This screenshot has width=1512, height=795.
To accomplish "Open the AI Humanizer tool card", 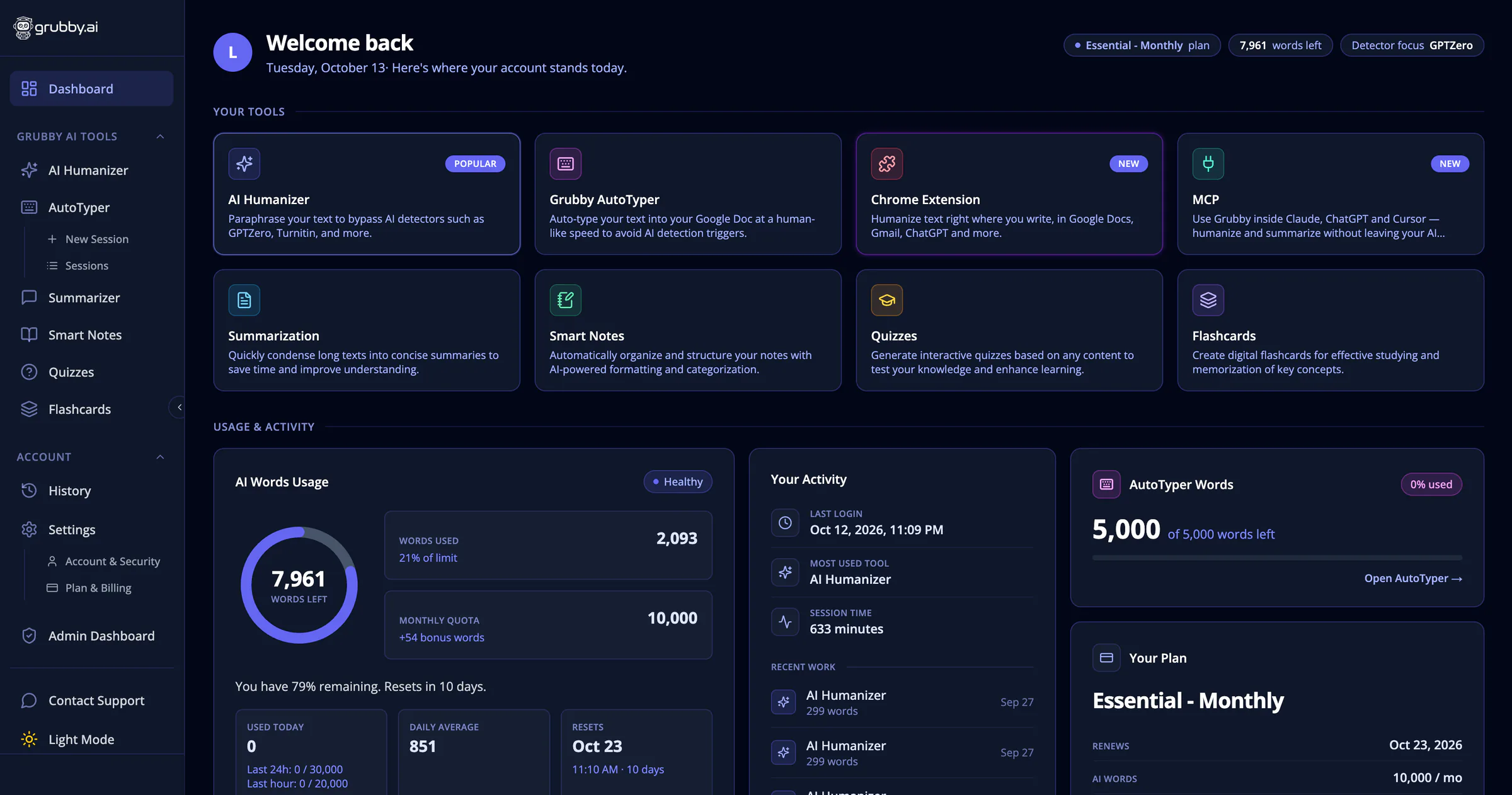I will [367, 194].
